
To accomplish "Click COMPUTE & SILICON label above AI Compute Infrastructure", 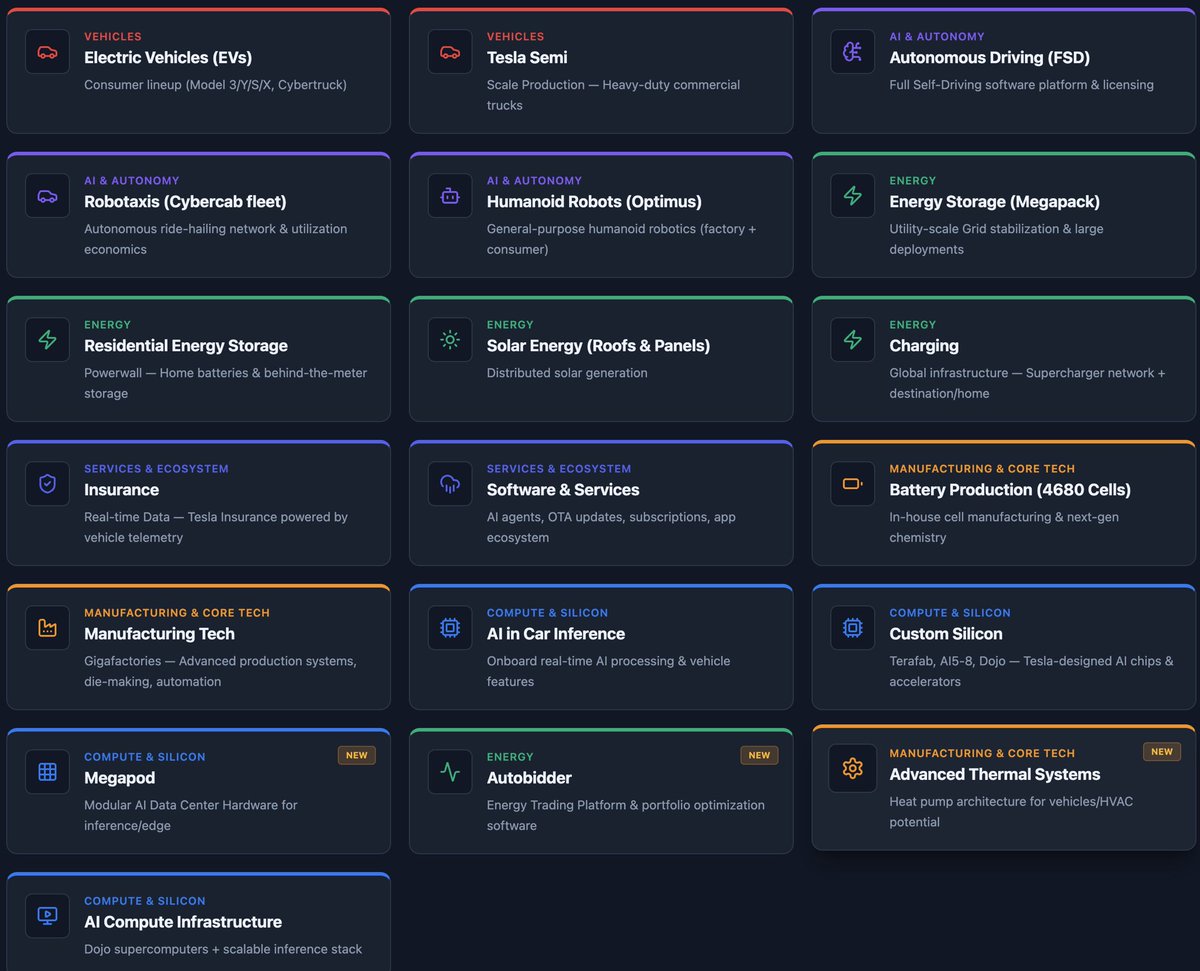I will [145, 900].
